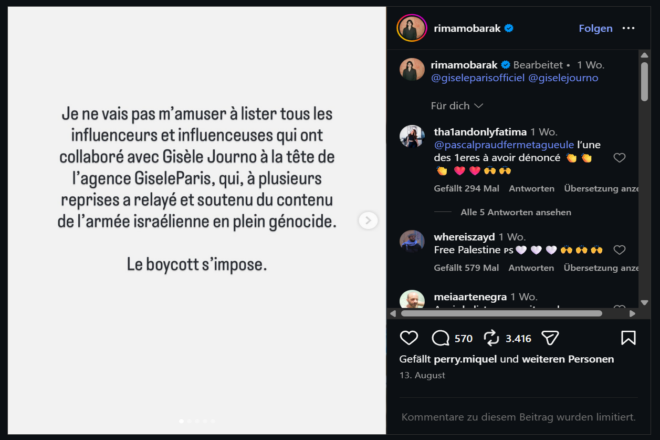This screenshot has height=440, width=660.
Task: Open @giselejourno mention link
Action: (563, 78)
